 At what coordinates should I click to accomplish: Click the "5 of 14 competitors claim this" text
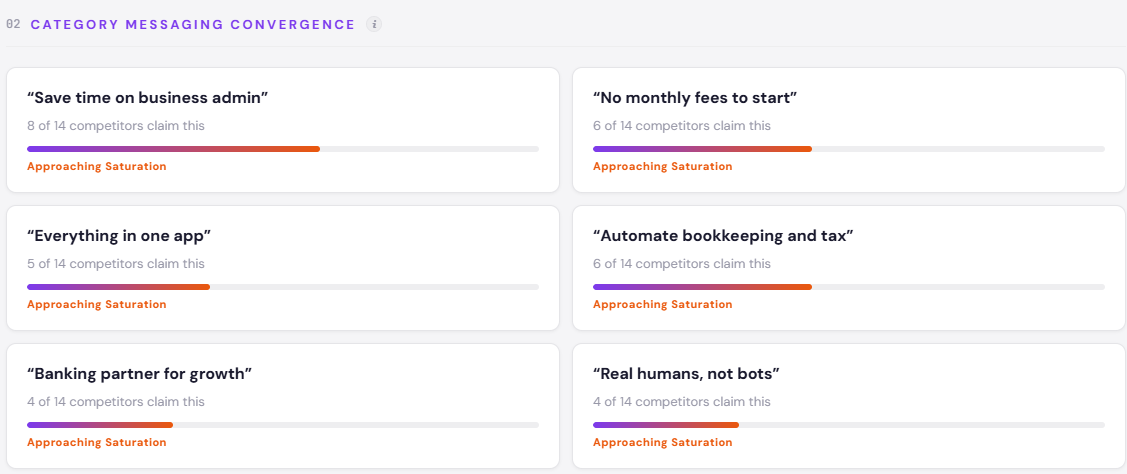(x=116, y=264)
